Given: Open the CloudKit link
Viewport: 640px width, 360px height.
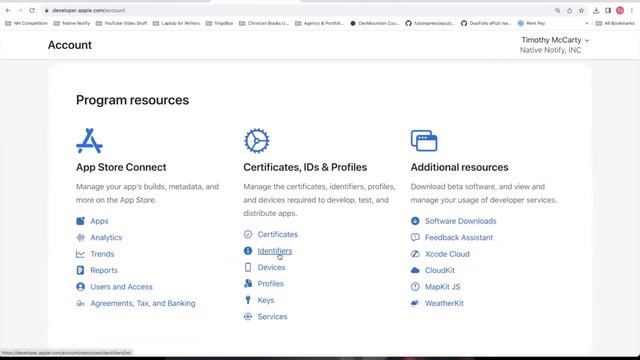Looking at the screenshot, I should pos(440,270).
